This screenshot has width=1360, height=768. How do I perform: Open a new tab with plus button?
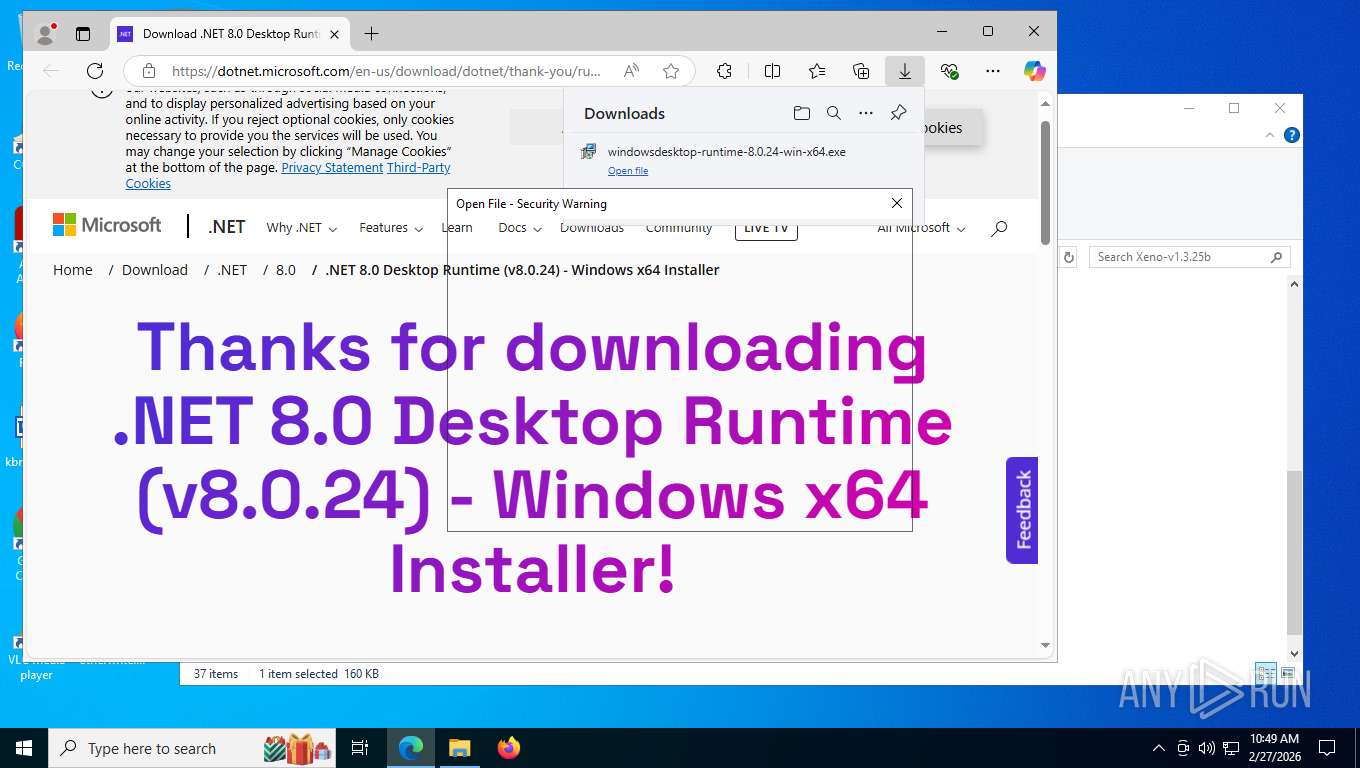click(x=371, y=34)
